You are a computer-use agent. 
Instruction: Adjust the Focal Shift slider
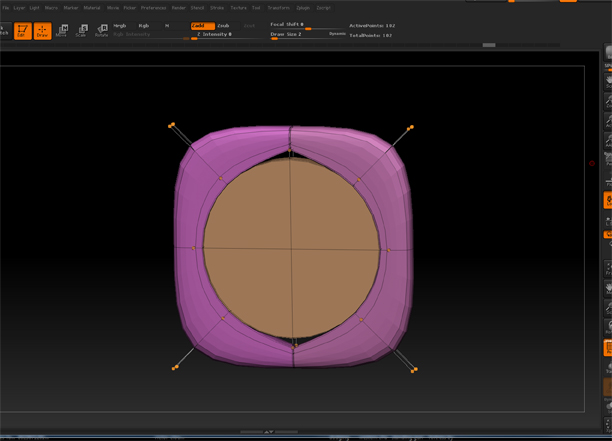[308, 26]
